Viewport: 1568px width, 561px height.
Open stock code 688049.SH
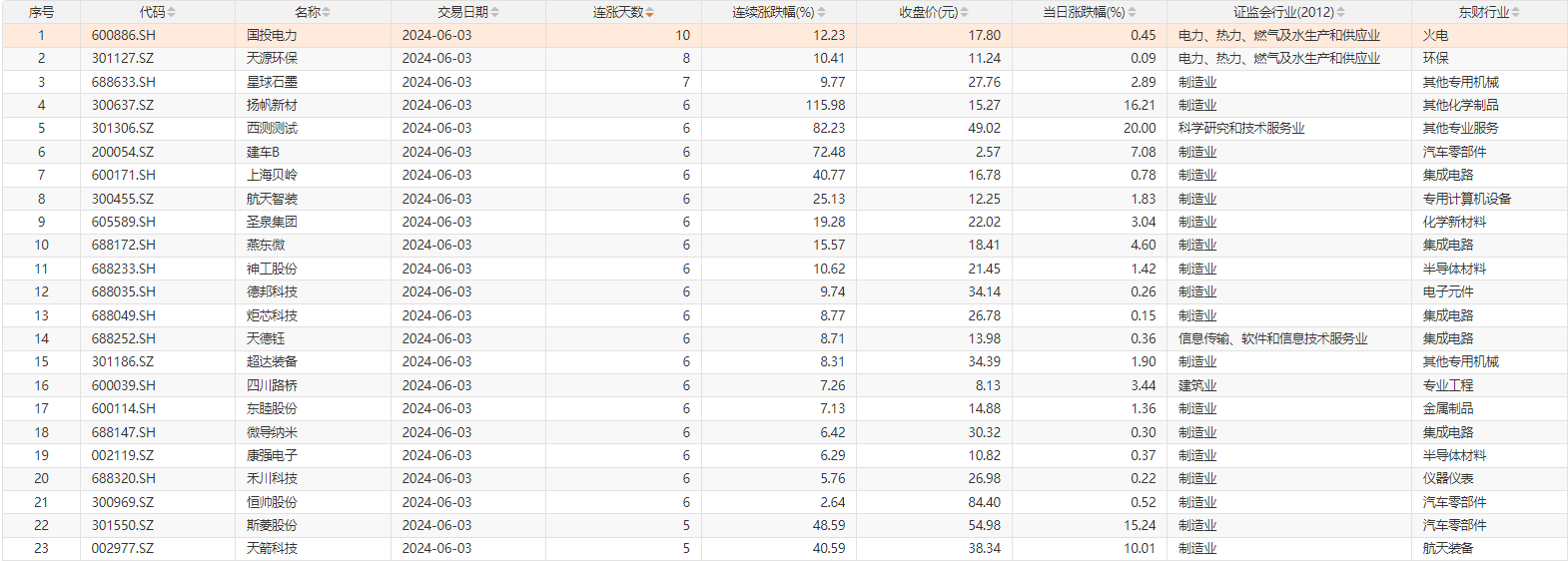[x=124, y=315]
